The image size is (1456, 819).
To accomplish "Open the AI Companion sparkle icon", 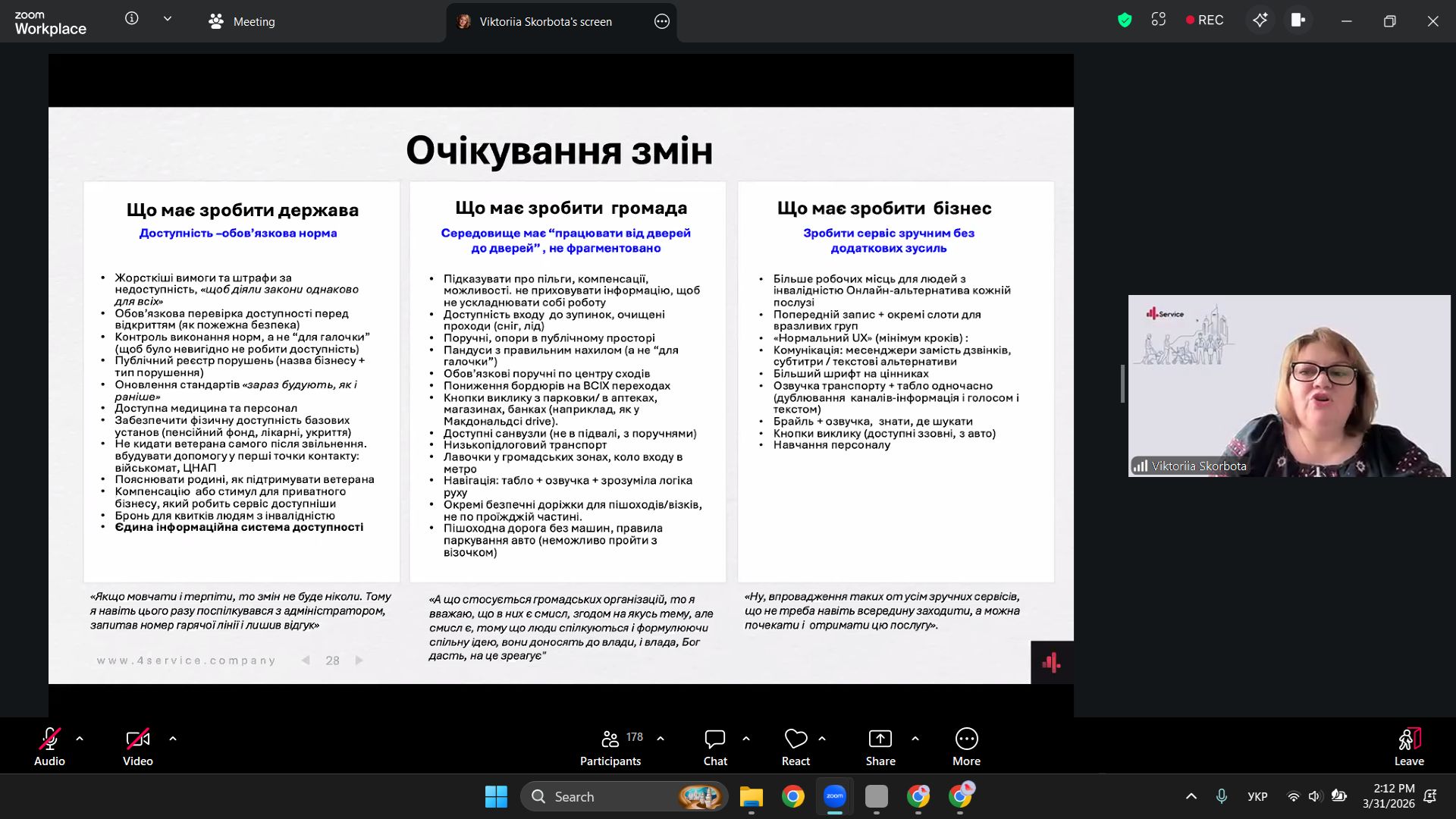I will (x=1260, y=20).
